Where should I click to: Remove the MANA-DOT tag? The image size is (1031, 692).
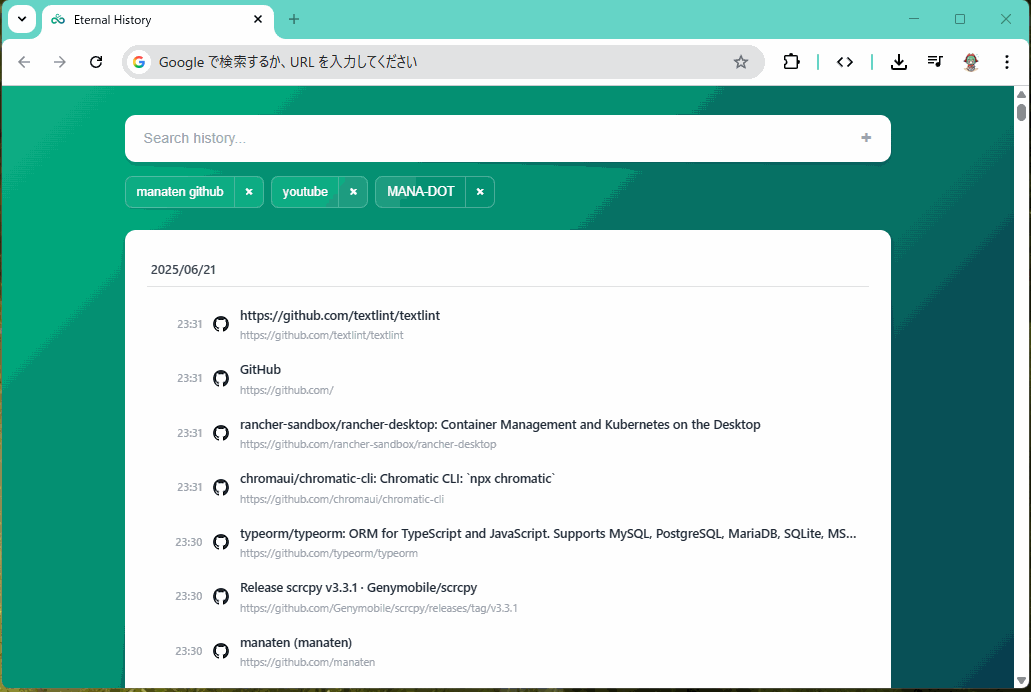480,192
